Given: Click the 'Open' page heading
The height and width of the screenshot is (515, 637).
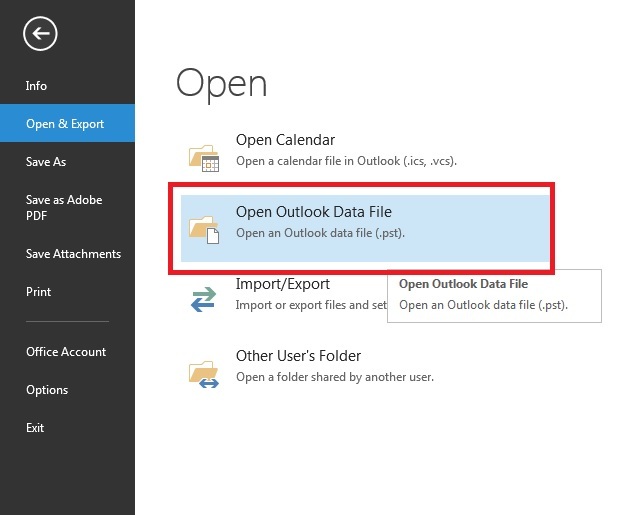Looking at the screenshot, I should point(222,84).
